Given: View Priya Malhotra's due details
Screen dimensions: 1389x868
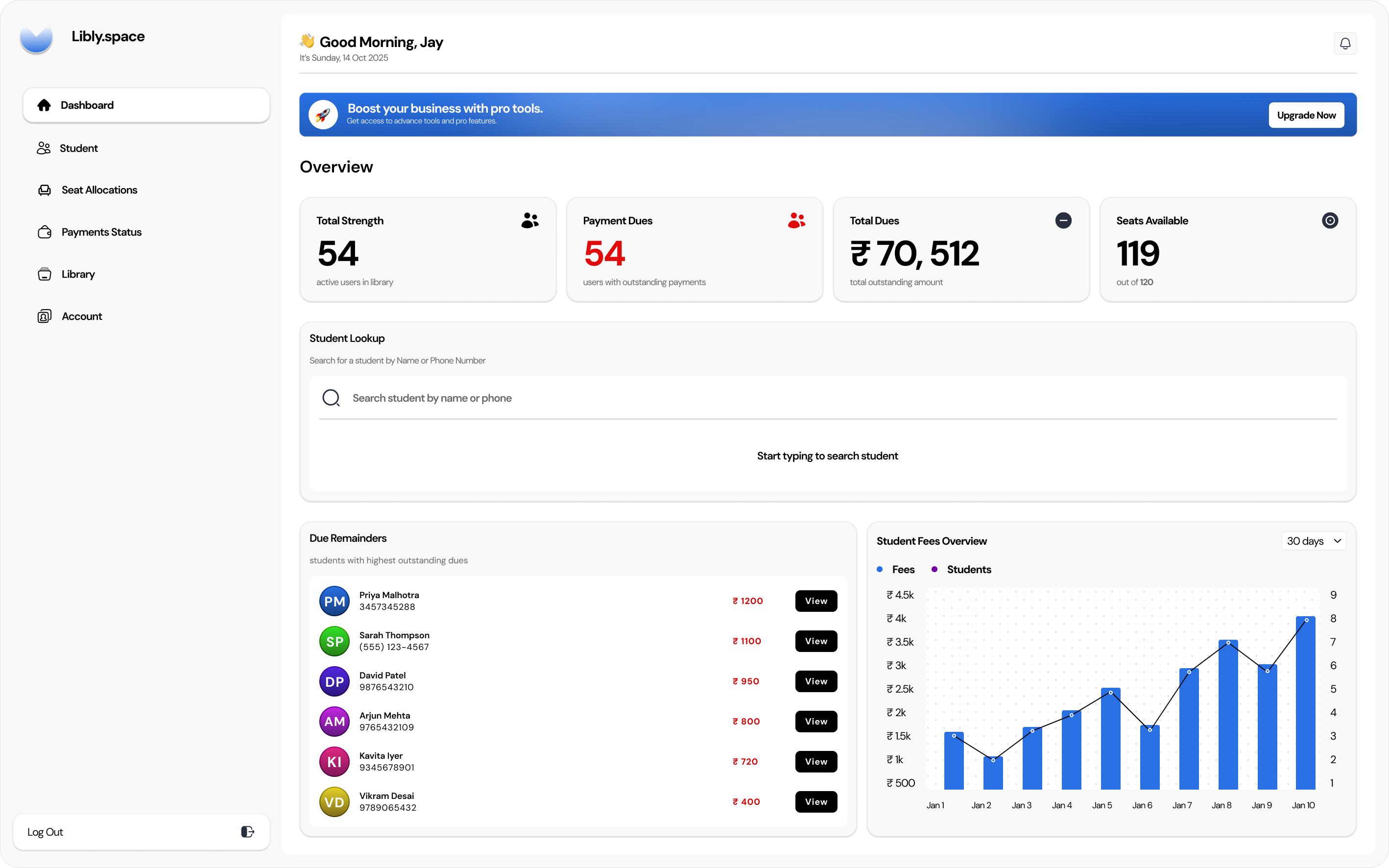Looking at the screenshot, I should 815,601.
